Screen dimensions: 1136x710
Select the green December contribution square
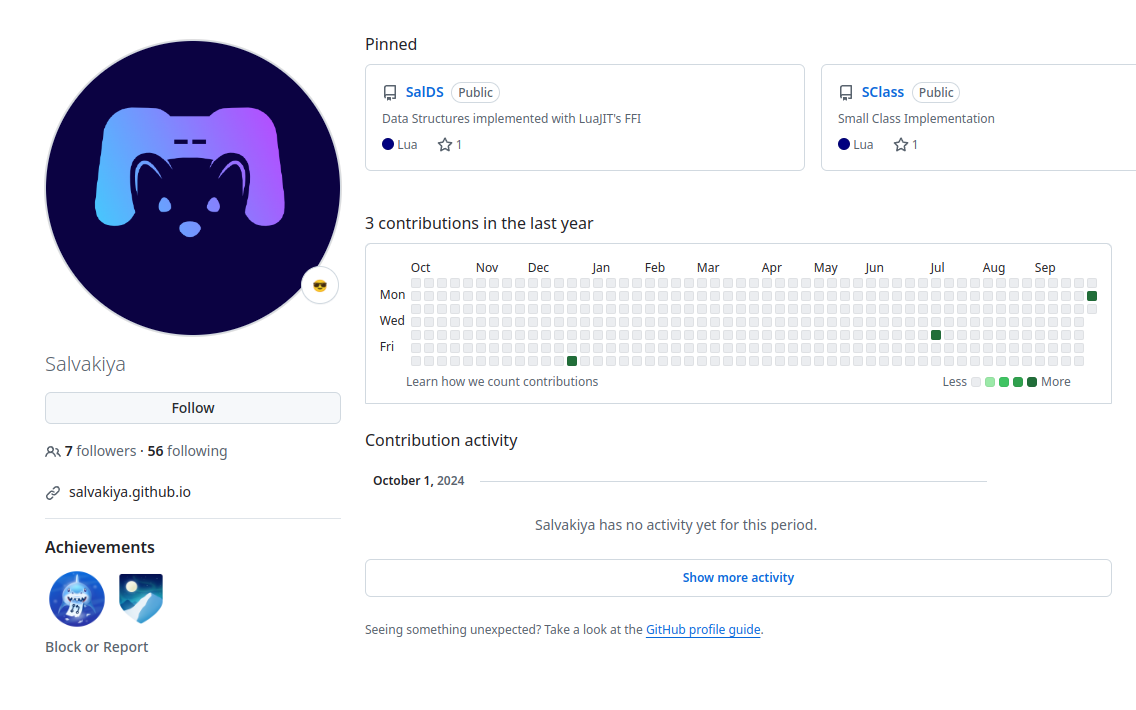point(572,361)
